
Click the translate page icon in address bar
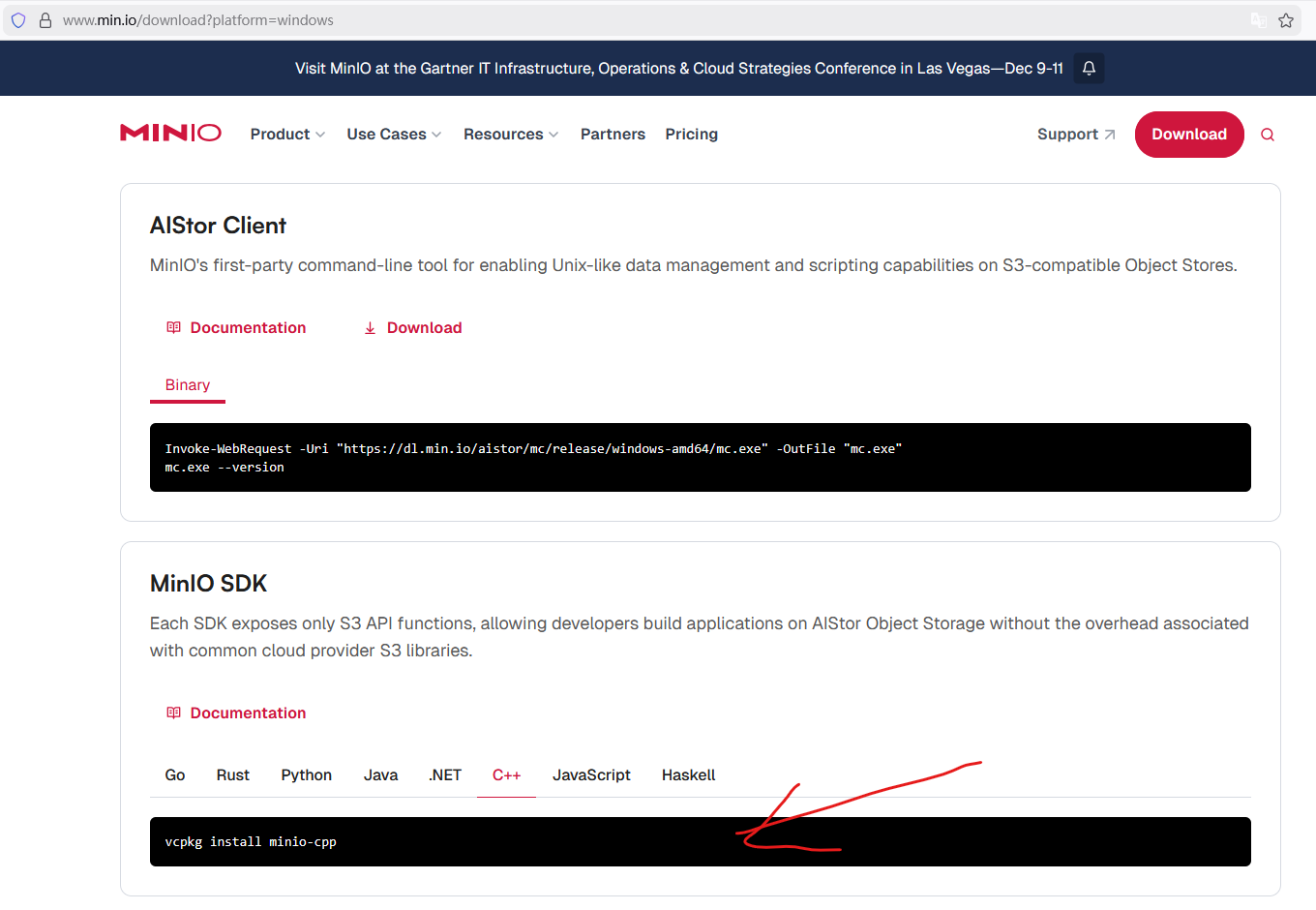tap(1259, 20)
